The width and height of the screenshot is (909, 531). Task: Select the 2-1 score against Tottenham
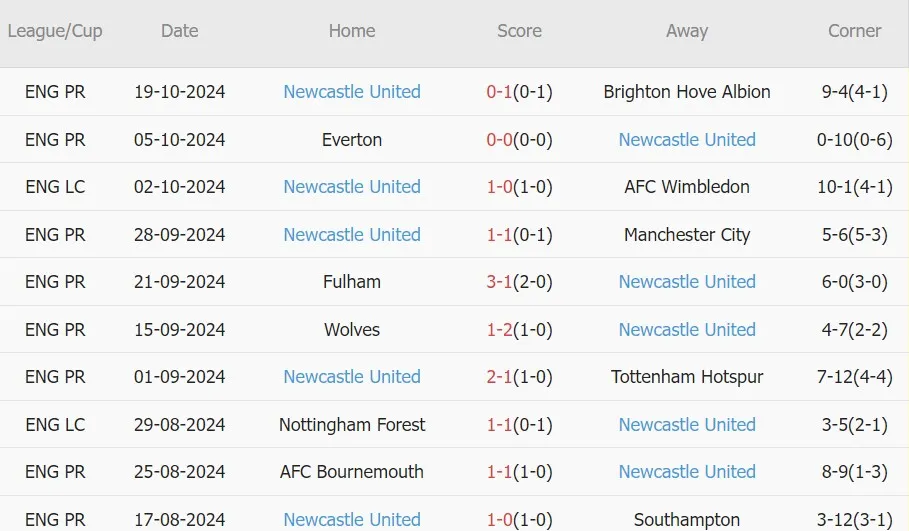(499, 377)
